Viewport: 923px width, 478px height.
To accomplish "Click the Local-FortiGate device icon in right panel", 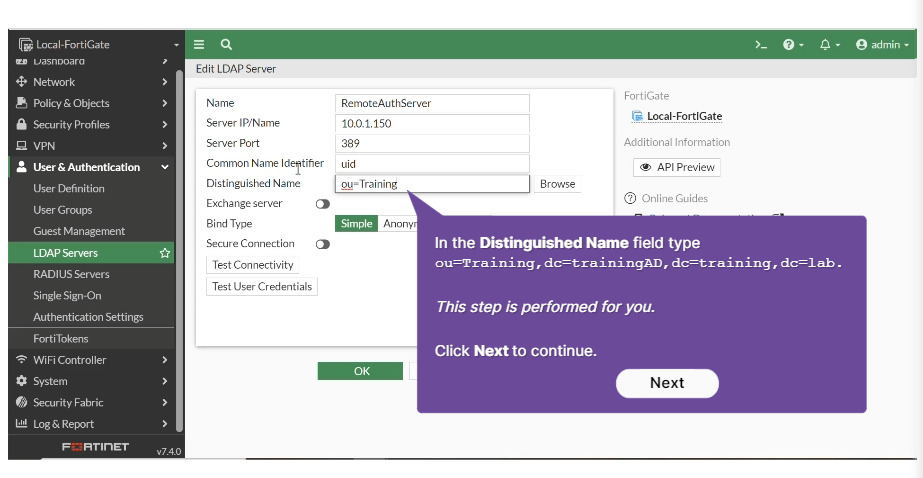I will (x=637, y=116).
